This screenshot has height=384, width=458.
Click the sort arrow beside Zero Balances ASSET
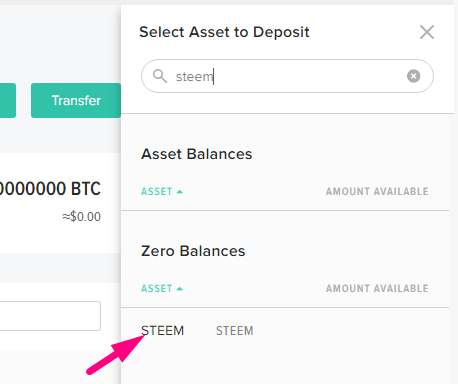point(180,289)
